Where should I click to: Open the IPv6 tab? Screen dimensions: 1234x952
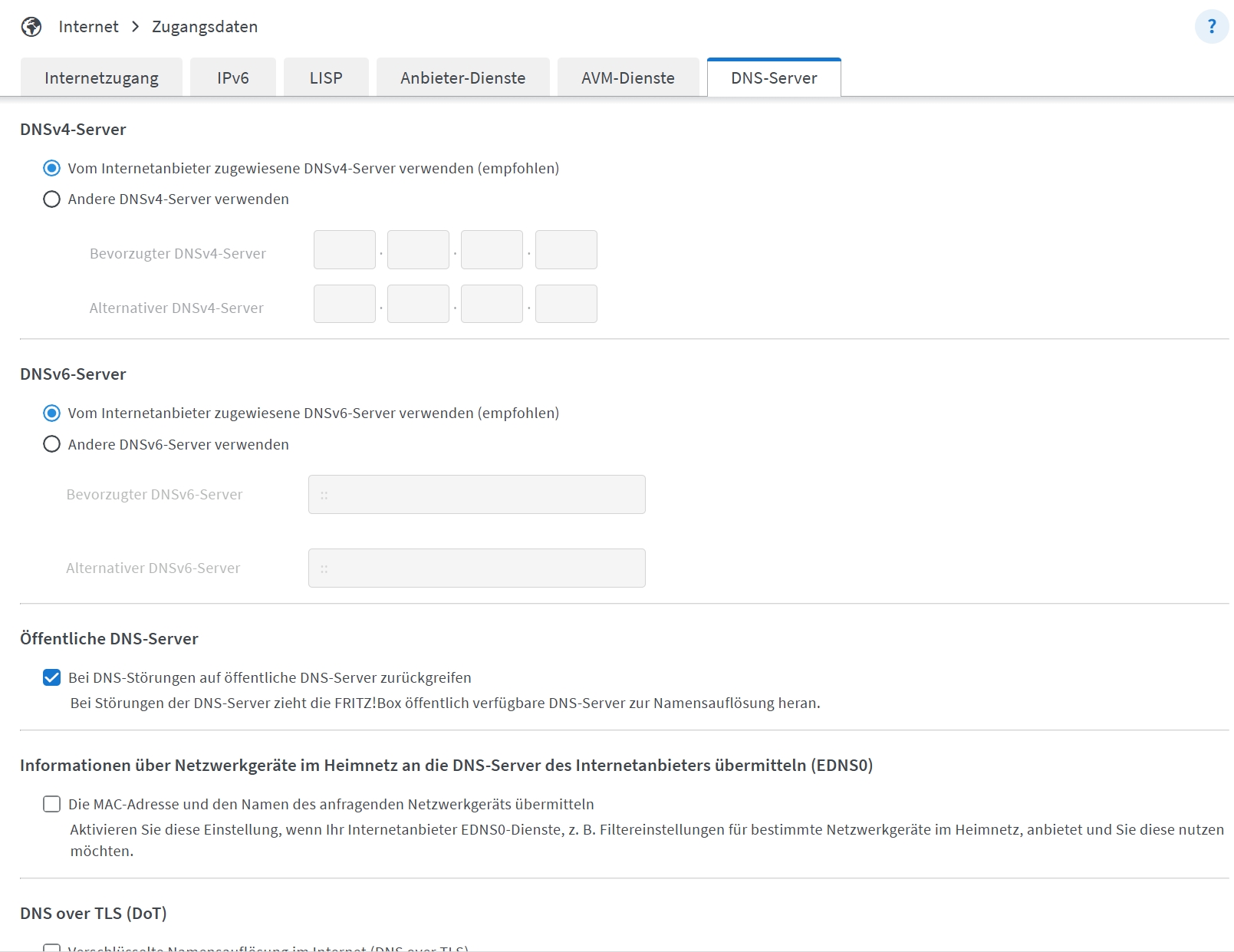point(232,77)
